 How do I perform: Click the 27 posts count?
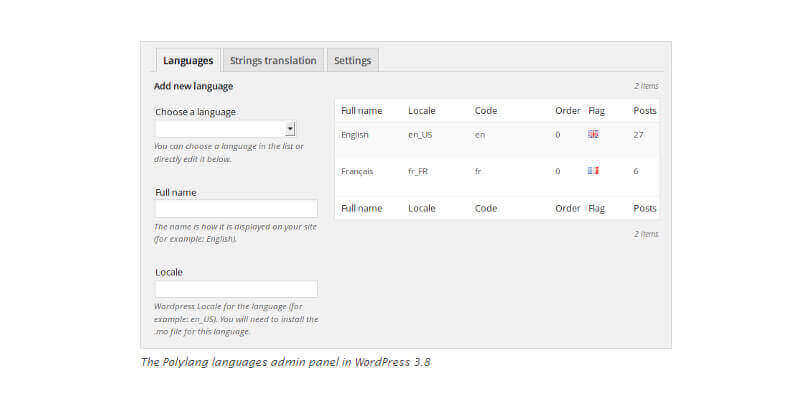tap(638, 135)
